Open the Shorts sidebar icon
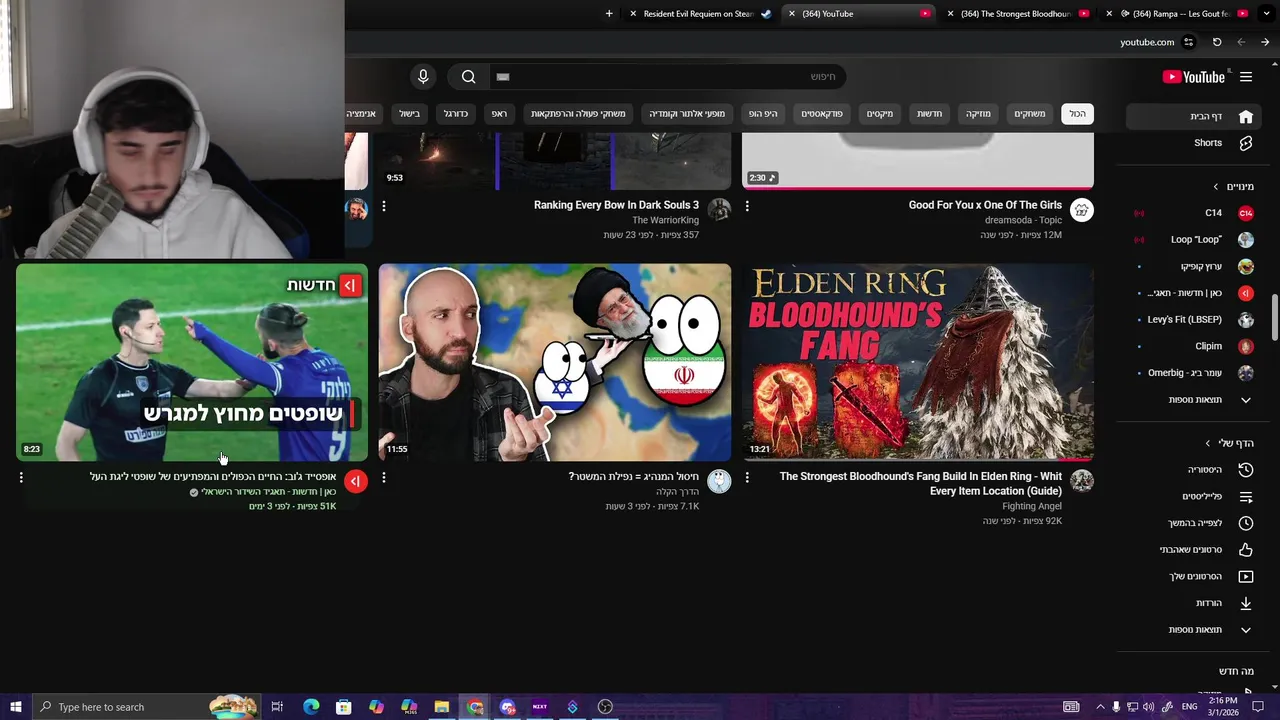Screen dimensions: 1280x720 pos(1245,143)
